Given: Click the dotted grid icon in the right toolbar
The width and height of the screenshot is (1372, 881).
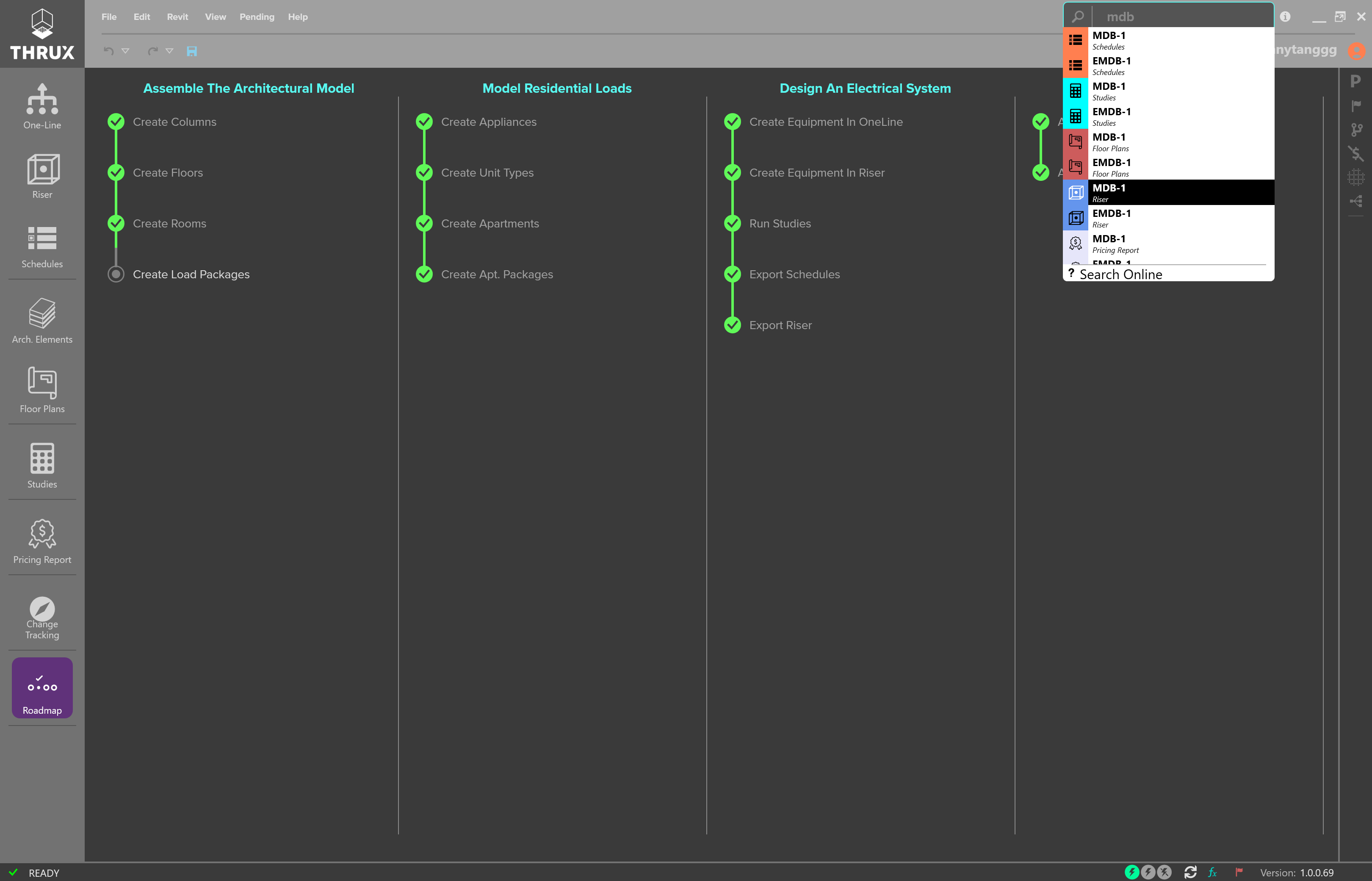Looking at the screenshot, I should [1355, 177].
